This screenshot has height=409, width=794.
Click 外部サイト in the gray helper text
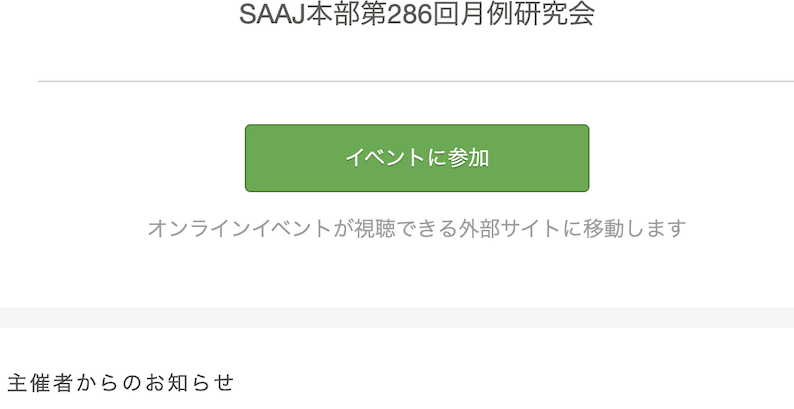(x=510, y=228)
